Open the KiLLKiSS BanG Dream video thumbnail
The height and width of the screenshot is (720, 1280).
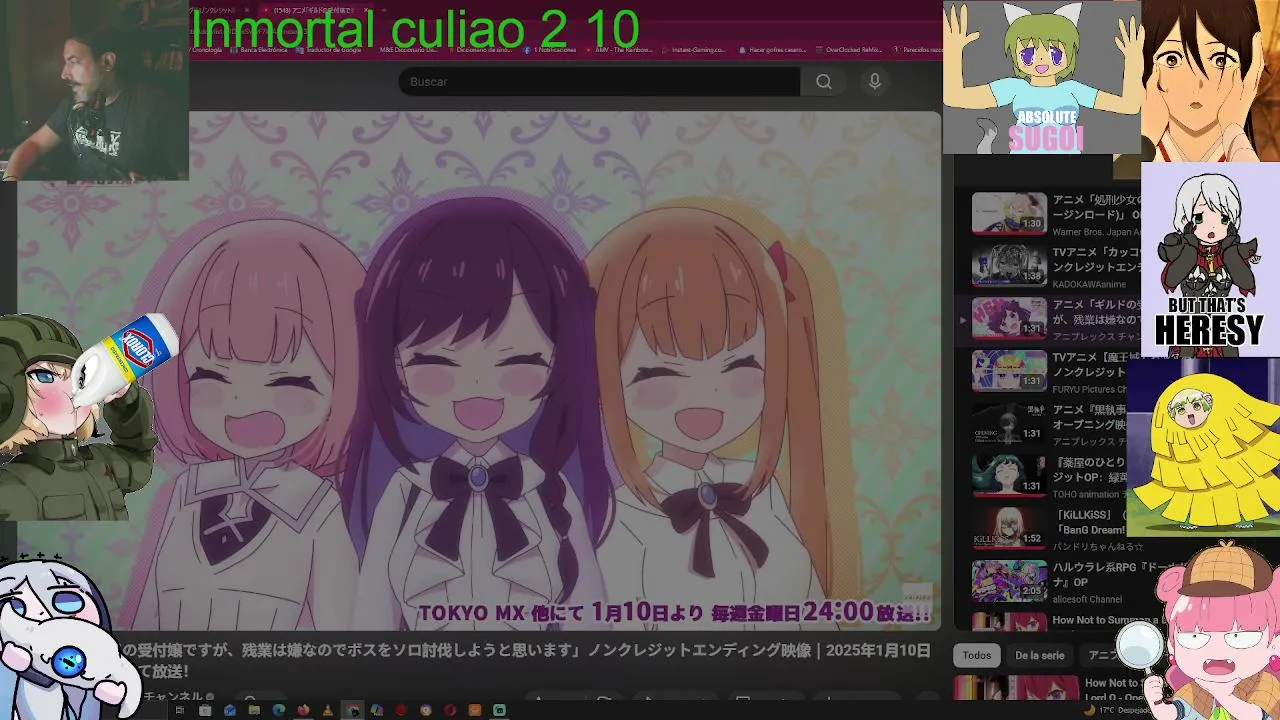pyautogui.click(x=1009, y=528)
